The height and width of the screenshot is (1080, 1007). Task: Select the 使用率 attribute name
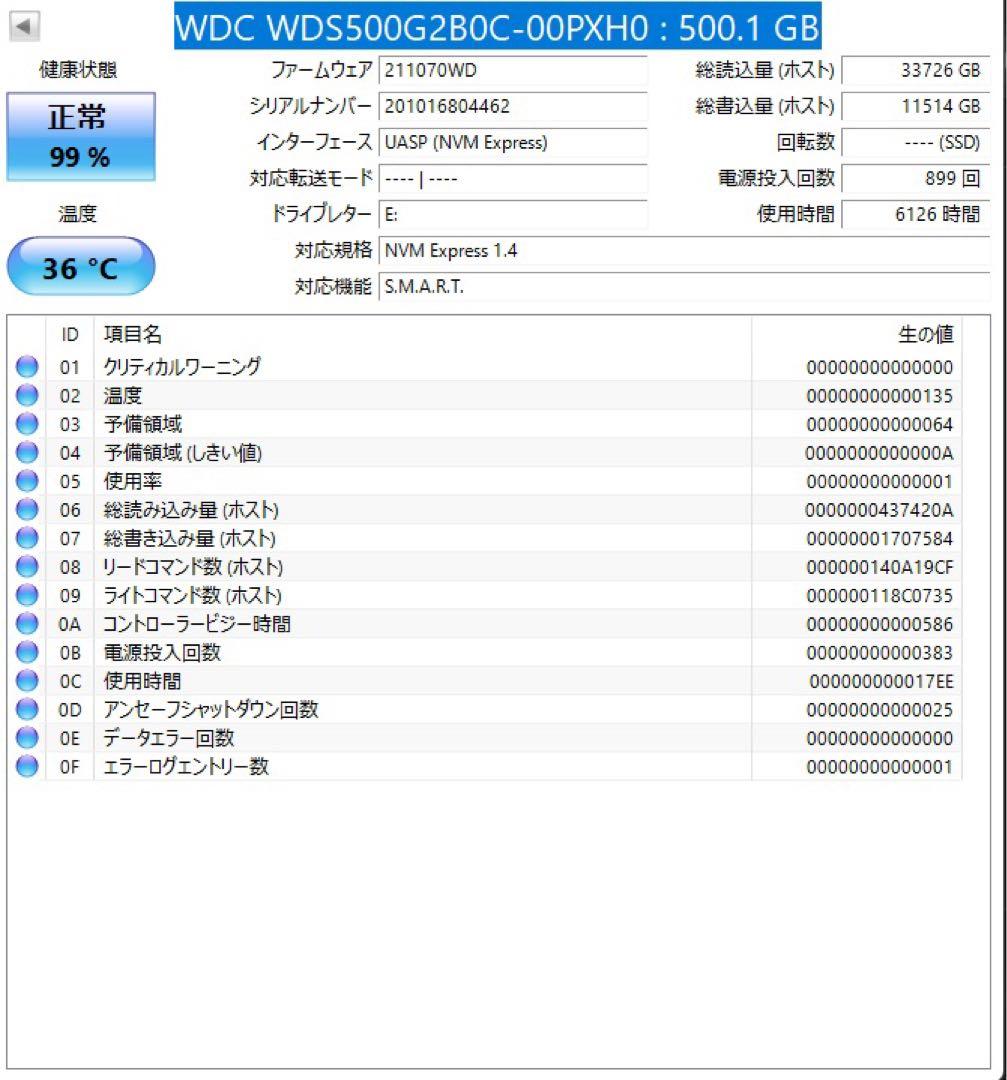132,481
